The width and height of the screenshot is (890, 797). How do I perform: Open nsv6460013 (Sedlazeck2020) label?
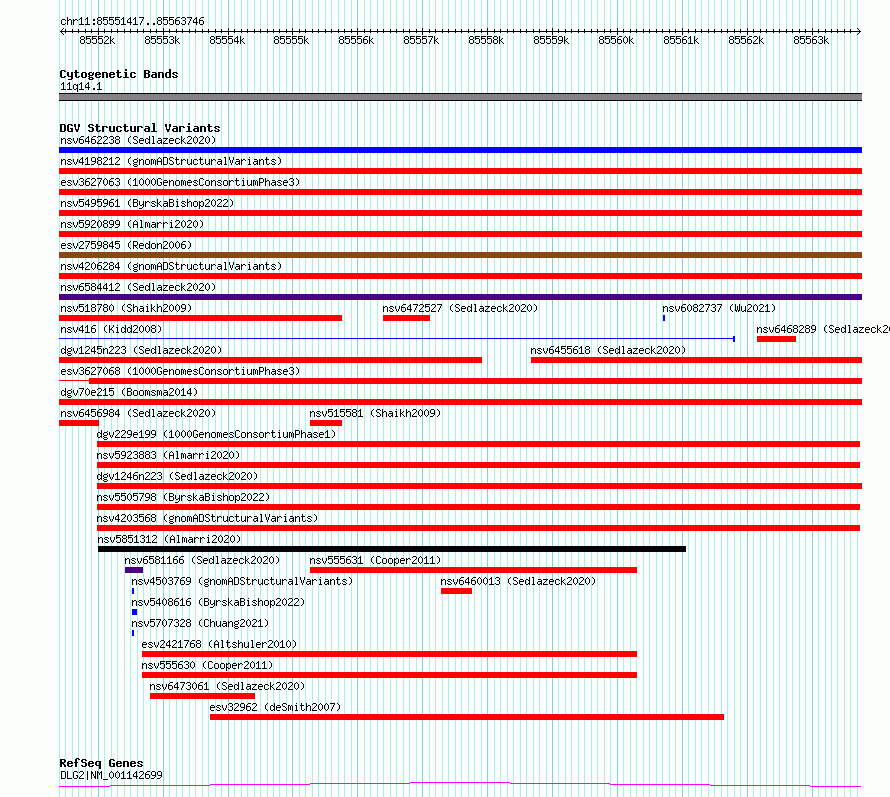point(518,581)
